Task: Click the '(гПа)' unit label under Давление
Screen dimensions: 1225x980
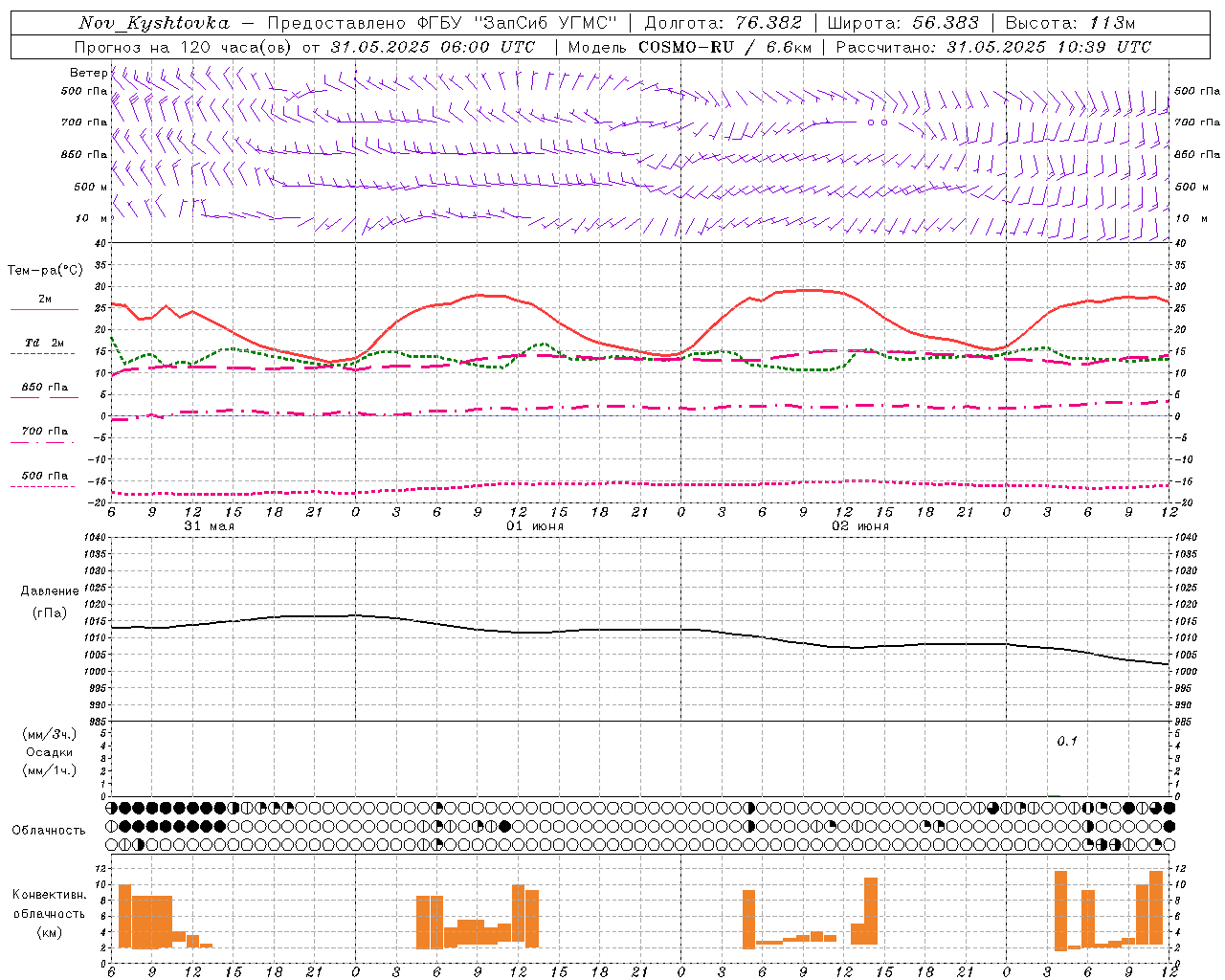Action: pyautogui.click(x=50, y=612)
